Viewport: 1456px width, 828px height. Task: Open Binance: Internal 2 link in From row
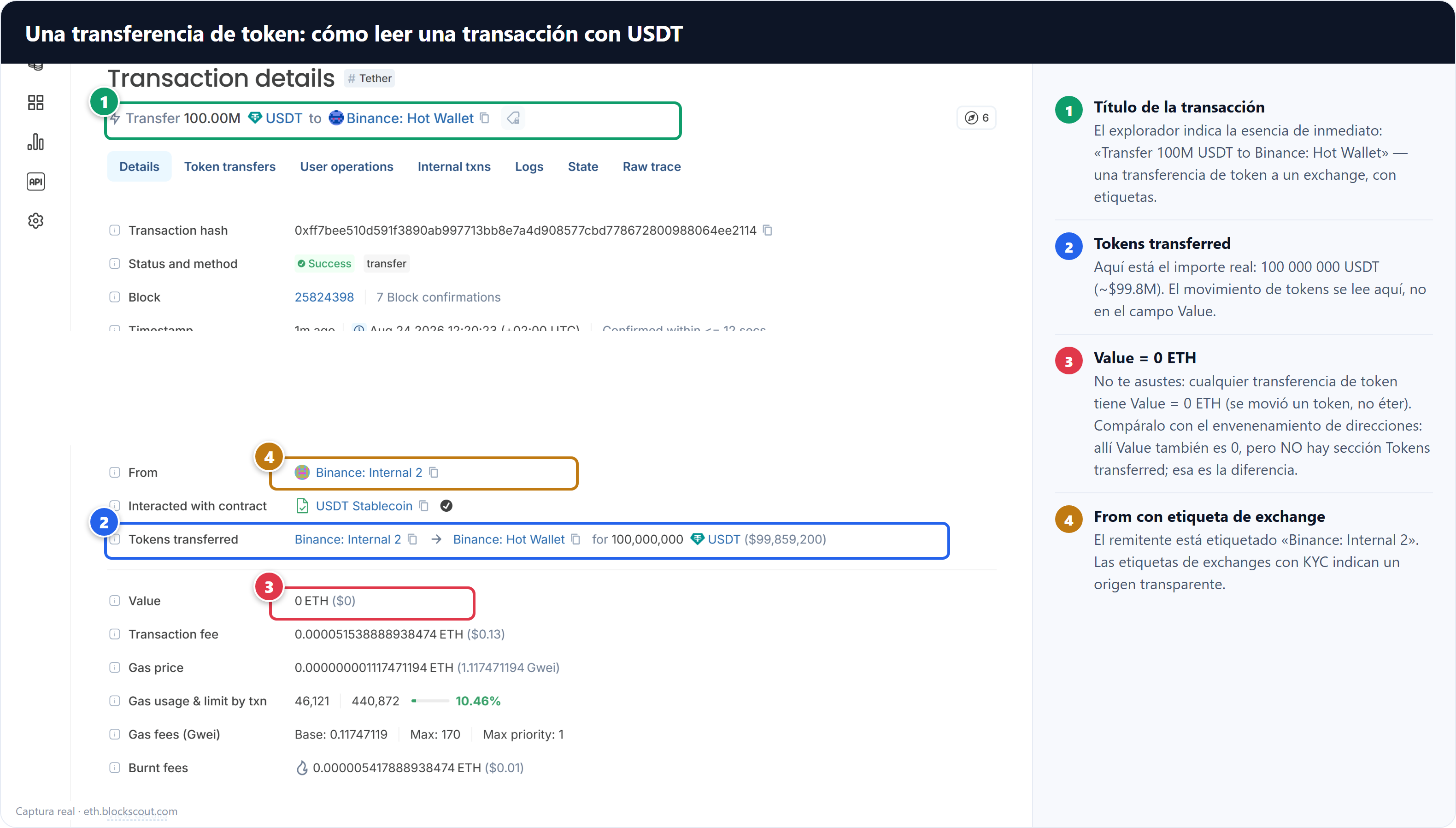click(x=369, y=473)
